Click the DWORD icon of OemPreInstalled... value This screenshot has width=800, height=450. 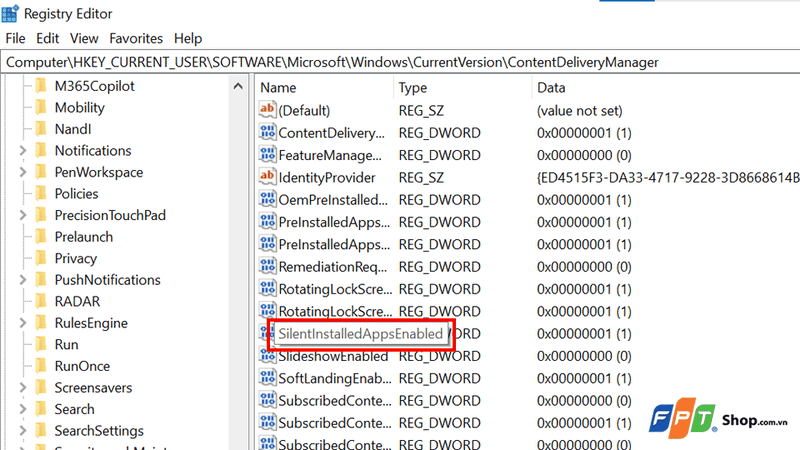coord(267,199)
